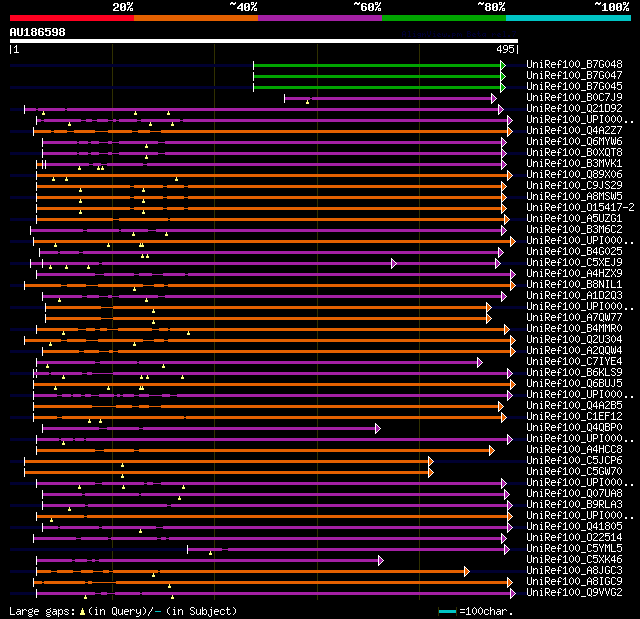Select the UniRef100_Q9VVG2 label
This screenshot has width=640, height=619.
574,593
